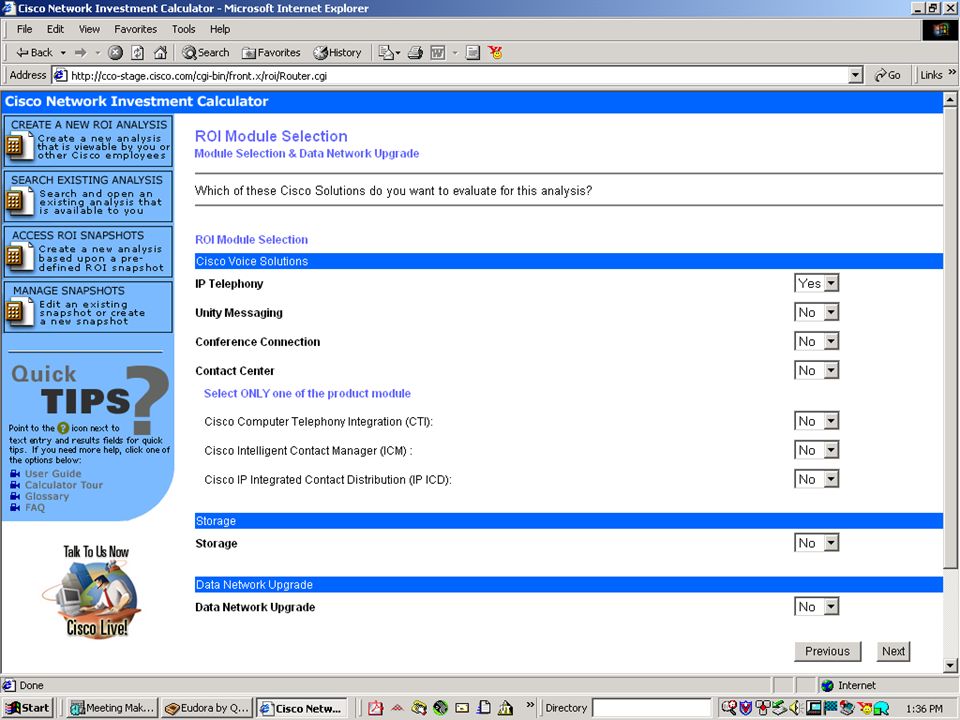Viewport: 960px width, 720px height.
Task: Switch to Eudora taskbar button
Action: tap(207, 708)
